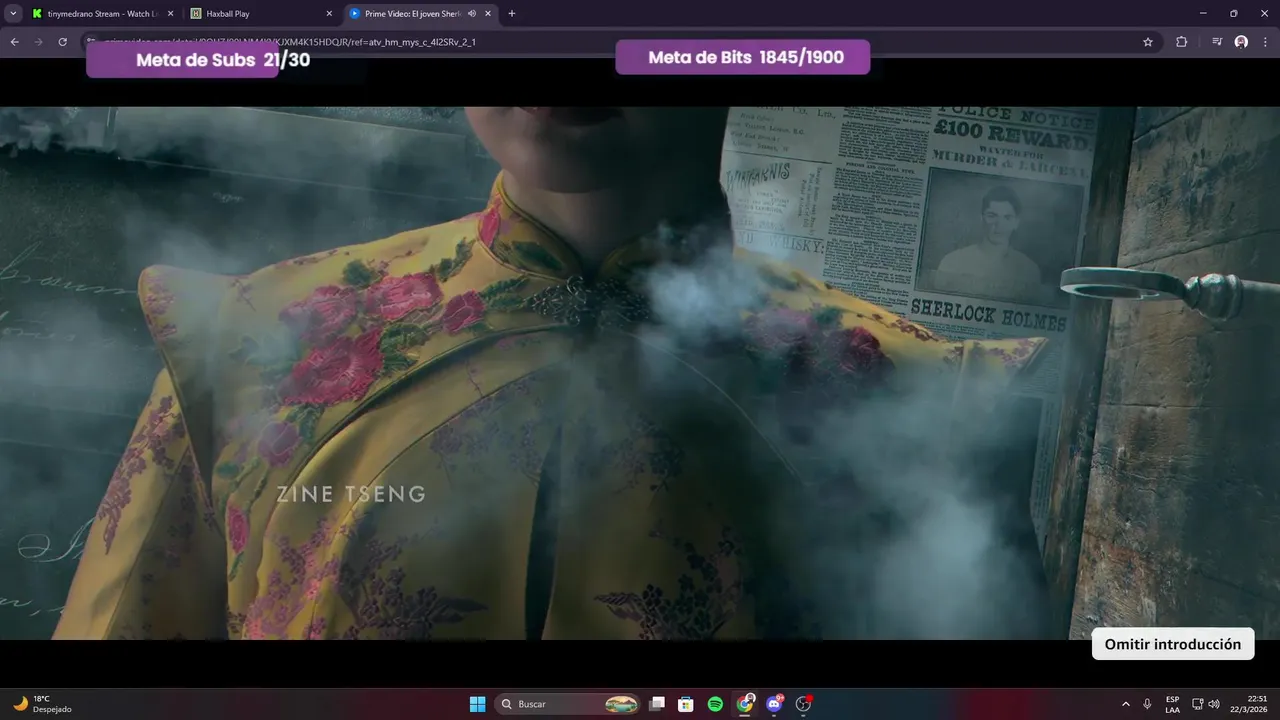Open the clock showing 22:51
This screenshot has height=720, width=1280.
(x=1249, y=704)
